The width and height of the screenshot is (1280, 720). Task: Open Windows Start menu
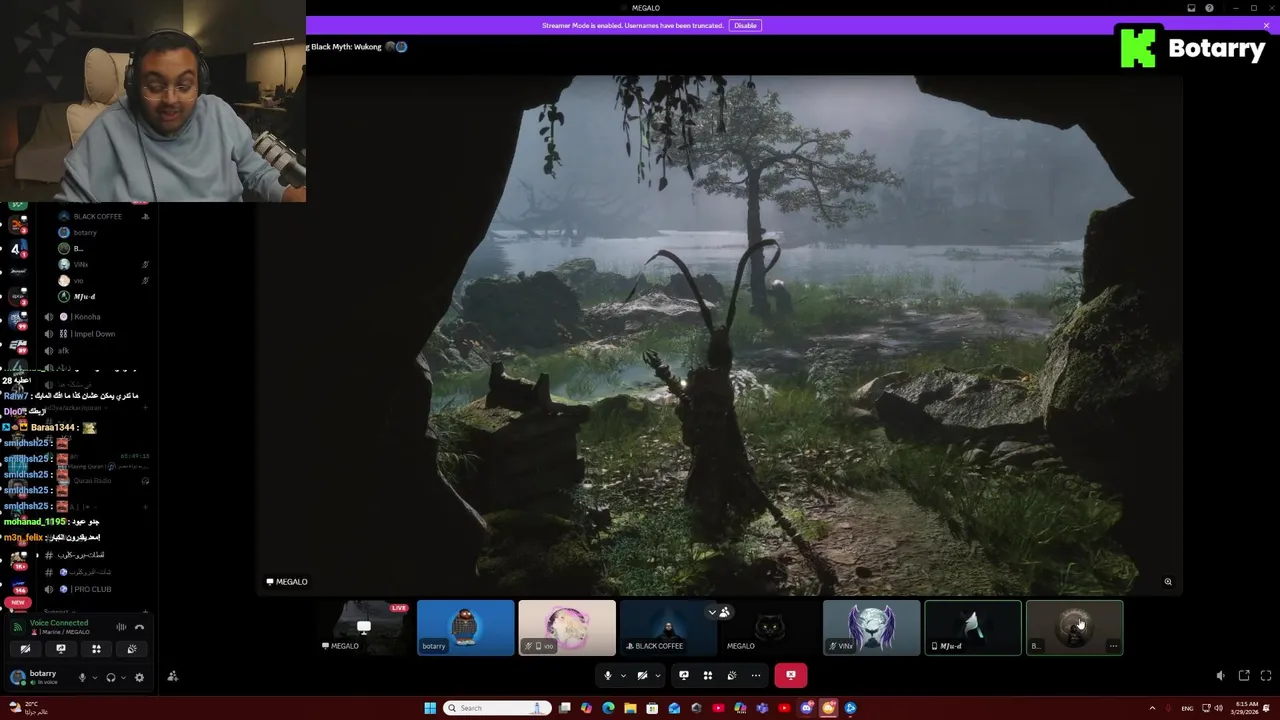coord(430,708)
